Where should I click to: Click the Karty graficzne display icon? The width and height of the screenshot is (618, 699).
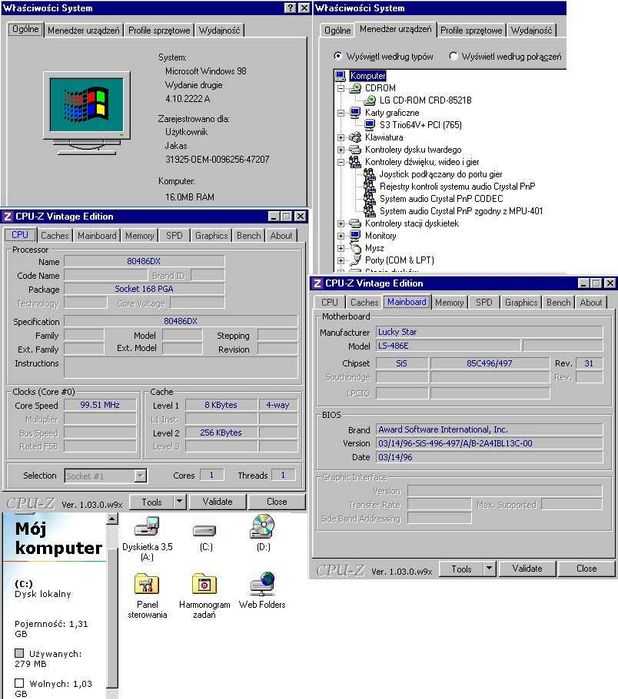click(x=355, y=112)
